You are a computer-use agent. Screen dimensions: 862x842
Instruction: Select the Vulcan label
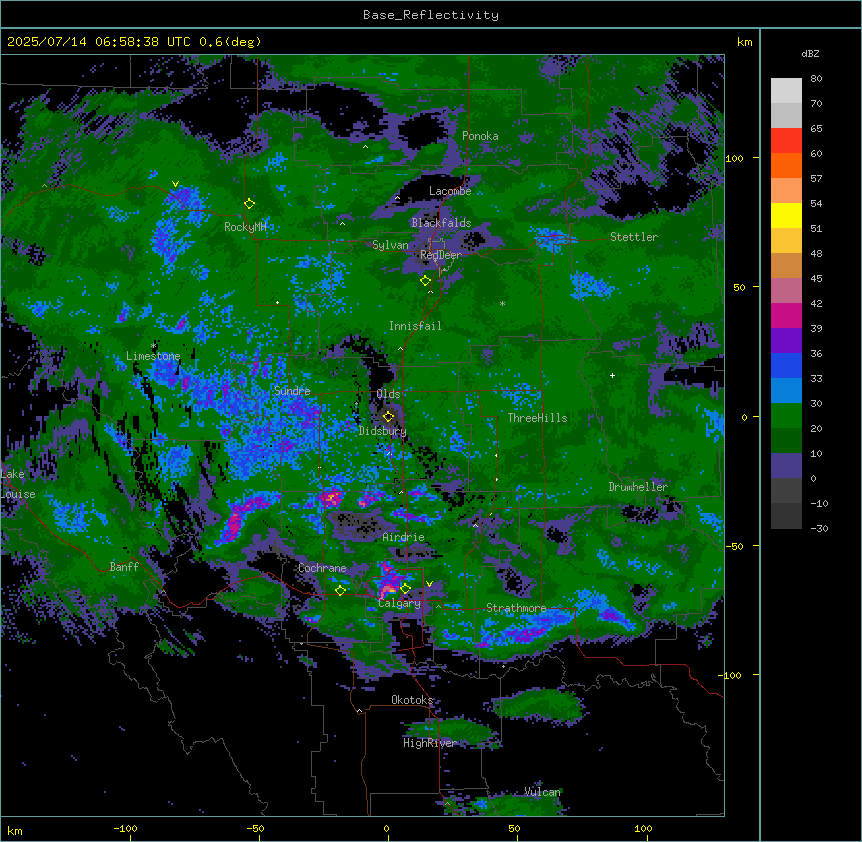pyautogui.click(x=542, y=792)
